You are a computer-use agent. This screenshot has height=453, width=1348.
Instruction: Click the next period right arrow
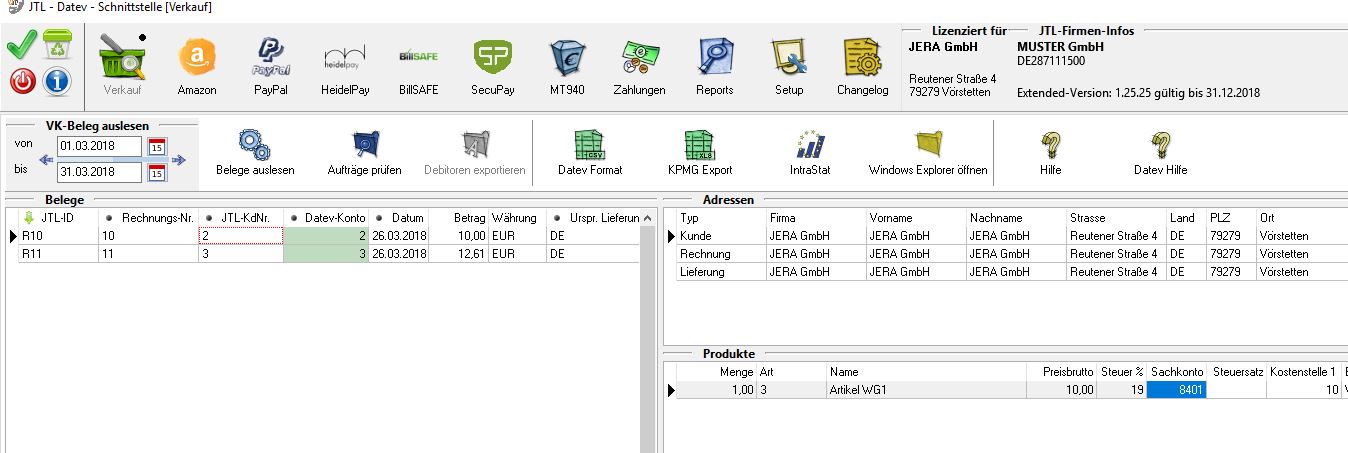coord(179,160)
